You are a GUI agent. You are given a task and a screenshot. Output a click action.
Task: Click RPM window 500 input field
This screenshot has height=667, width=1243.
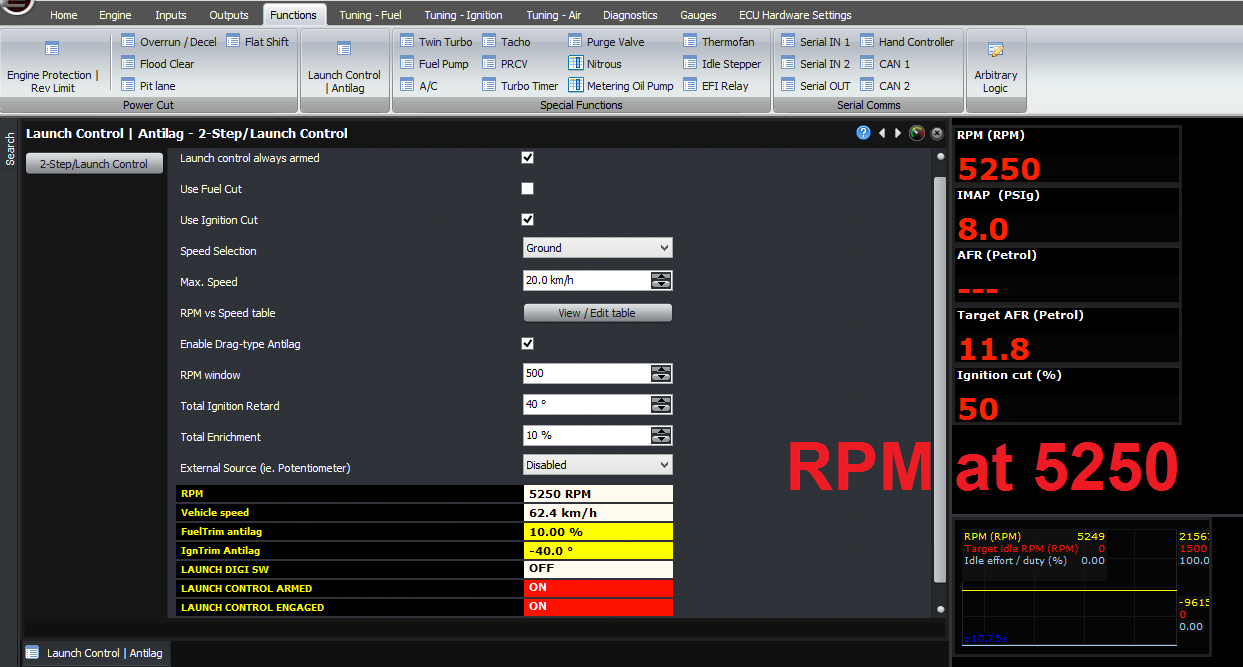(x=587, y=374)
